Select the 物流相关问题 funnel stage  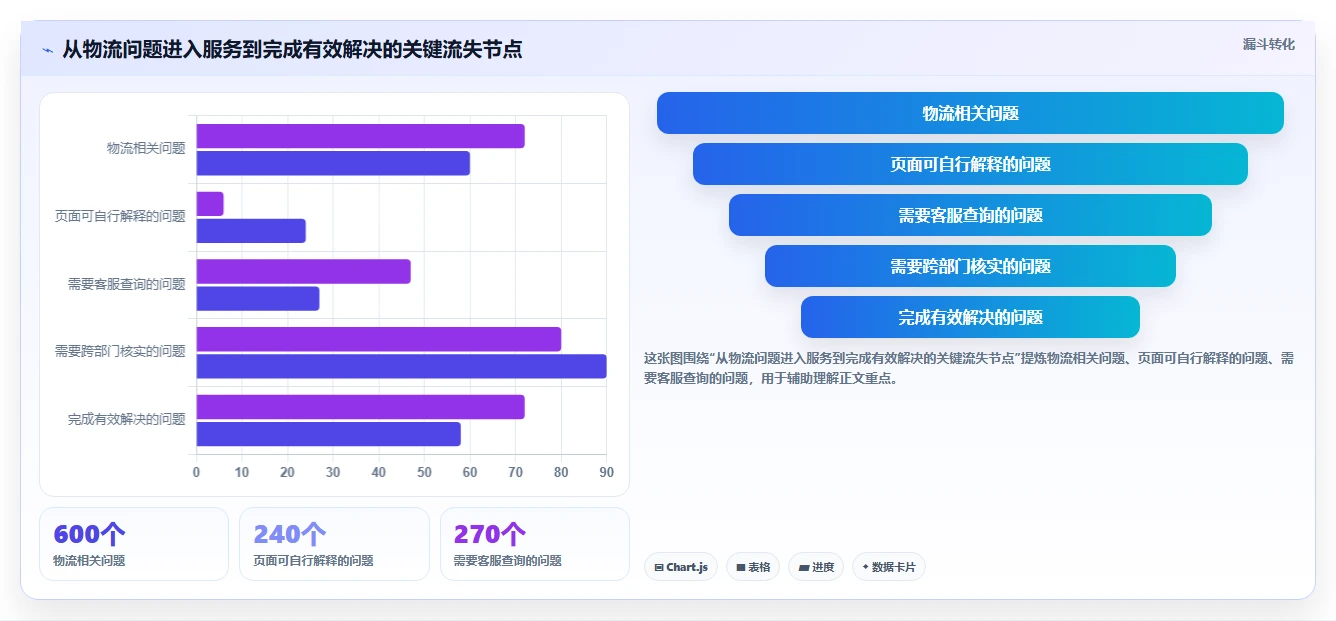point(970,113)
